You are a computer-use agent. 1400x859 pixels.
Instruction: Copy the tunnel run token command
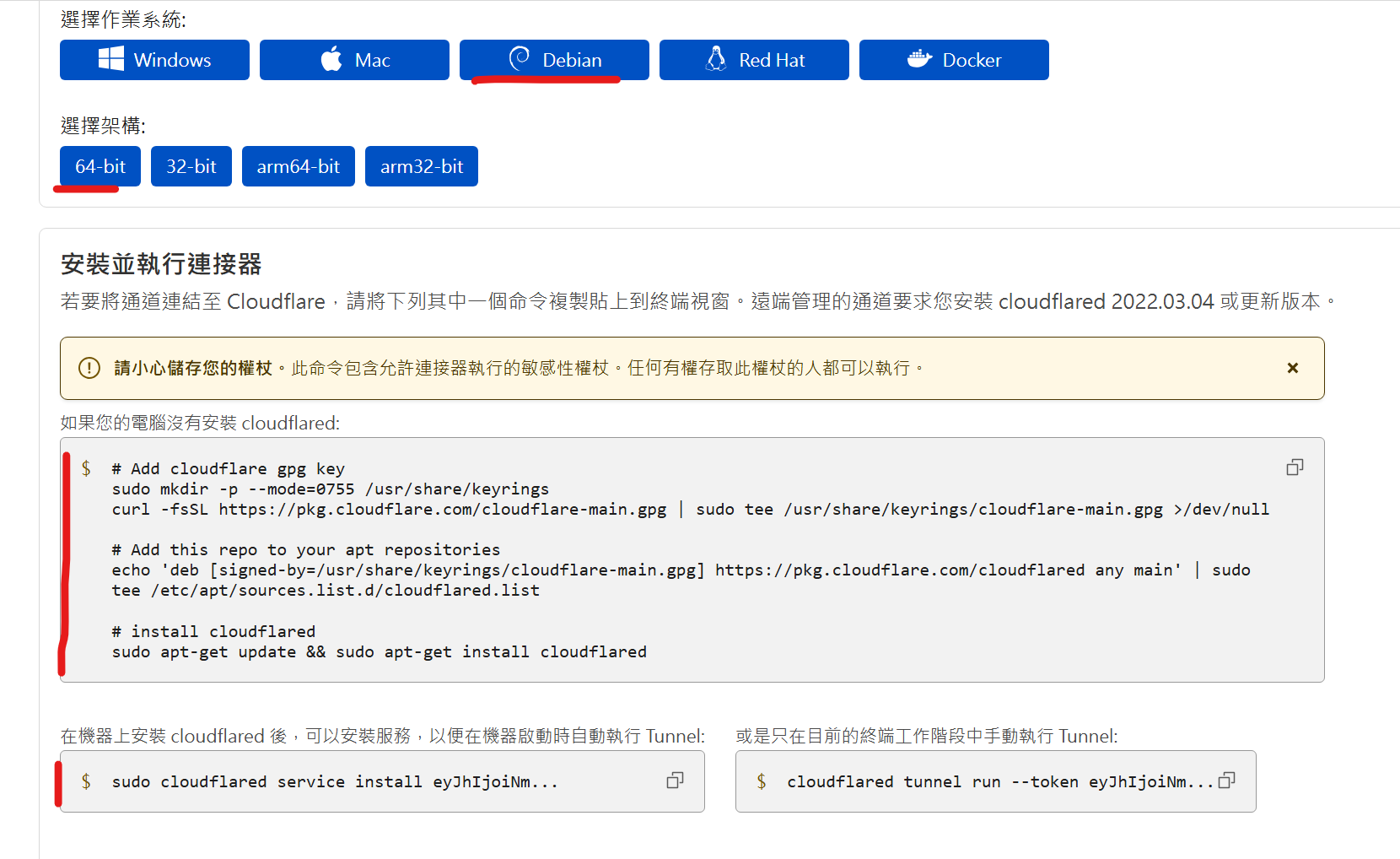point(1226,781)
